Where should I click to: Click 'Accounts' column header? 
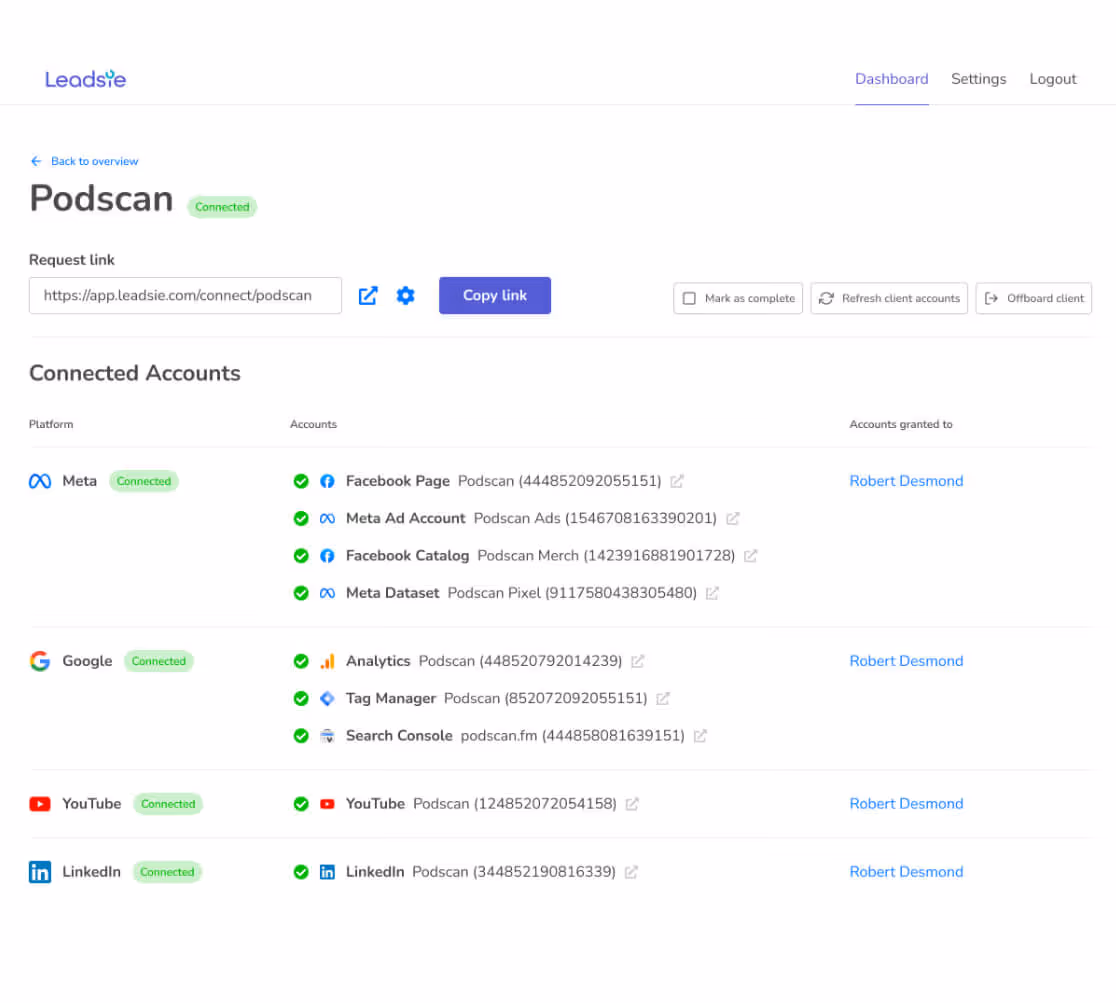tap(313, 424)
